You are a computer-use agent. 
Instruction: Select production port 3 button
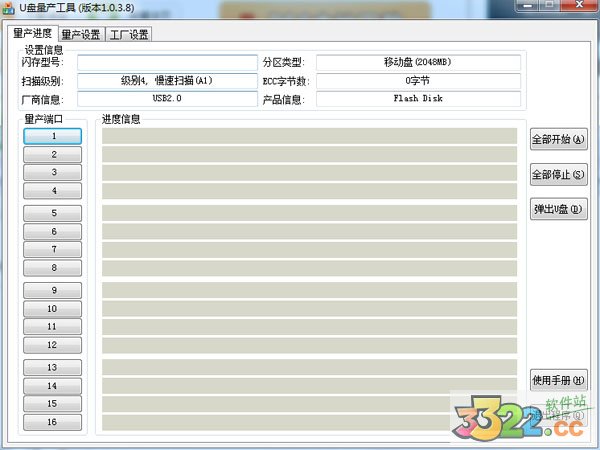pos(52,173)
